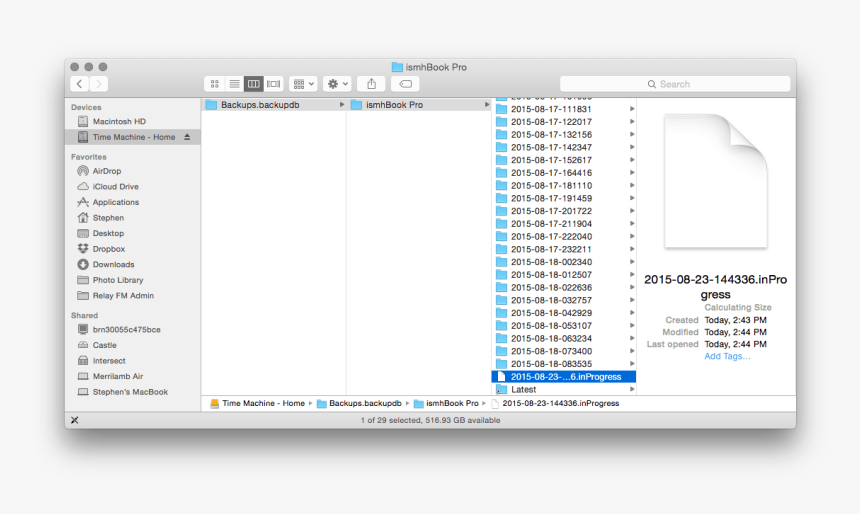This screenshot has height=514, width=860.
Task: Open Applications folder in sidebar
Action: (132, 202)
